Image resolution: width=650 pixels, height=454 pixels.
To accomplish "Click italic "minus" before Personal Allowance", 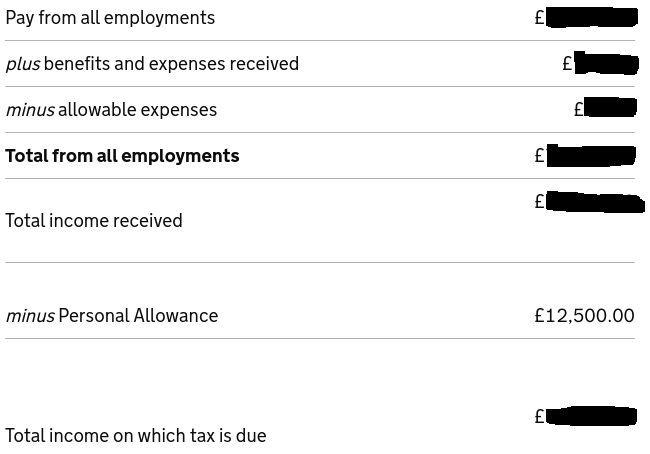I will (x=30, y=316).
